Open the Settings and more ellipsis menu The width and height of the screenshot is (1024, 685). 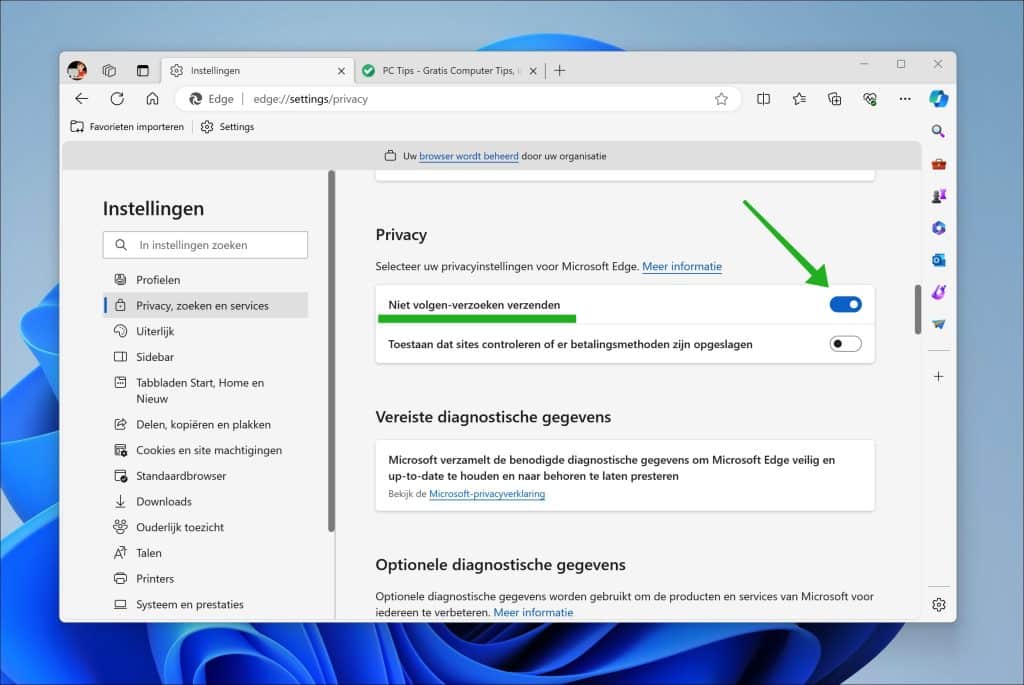[x=904, y=99]
